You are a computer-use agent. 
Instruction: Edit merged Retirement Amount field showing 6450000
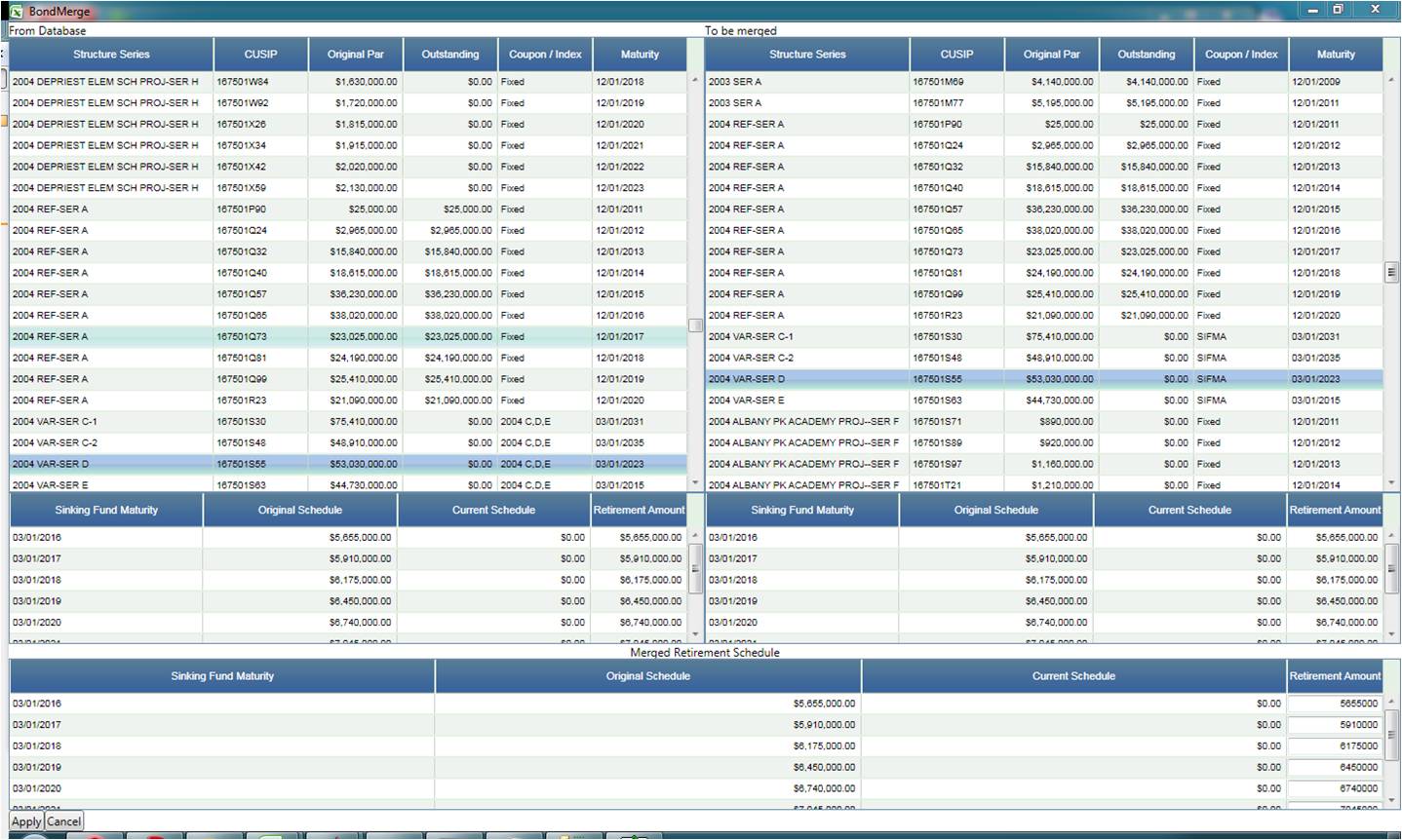1334,768
